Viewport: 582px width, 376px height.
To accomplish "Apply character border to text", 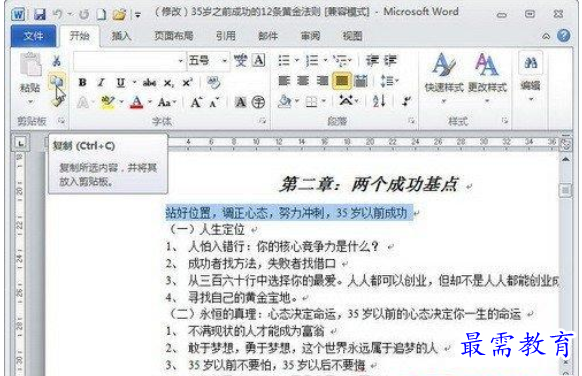I will coord(259,60).
